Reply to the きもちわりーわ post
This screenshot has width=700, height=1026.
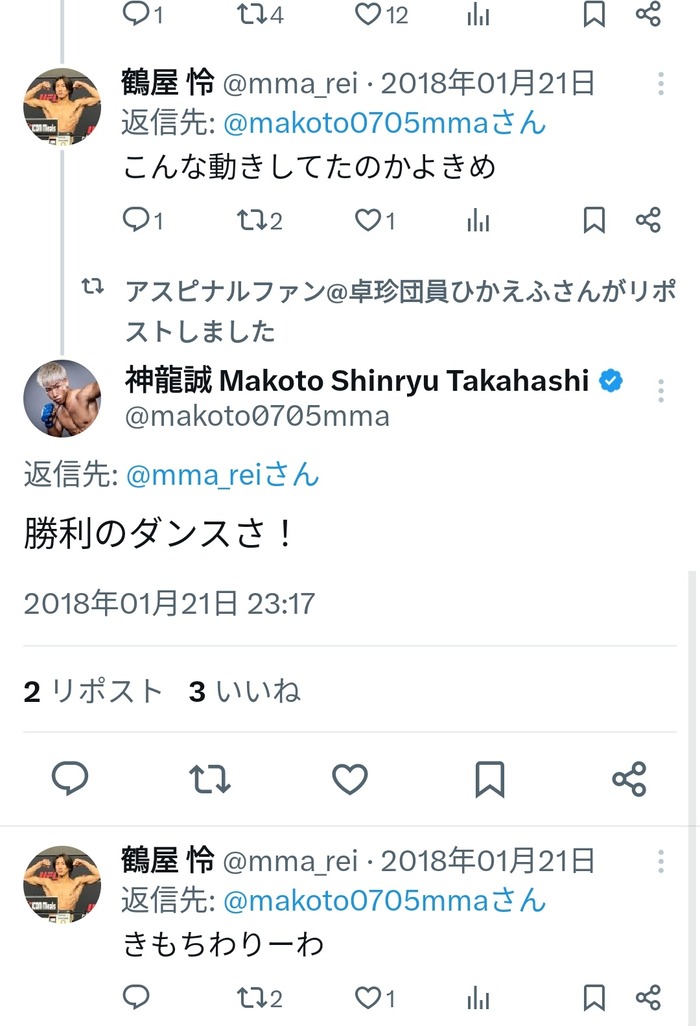pos(136,997)
